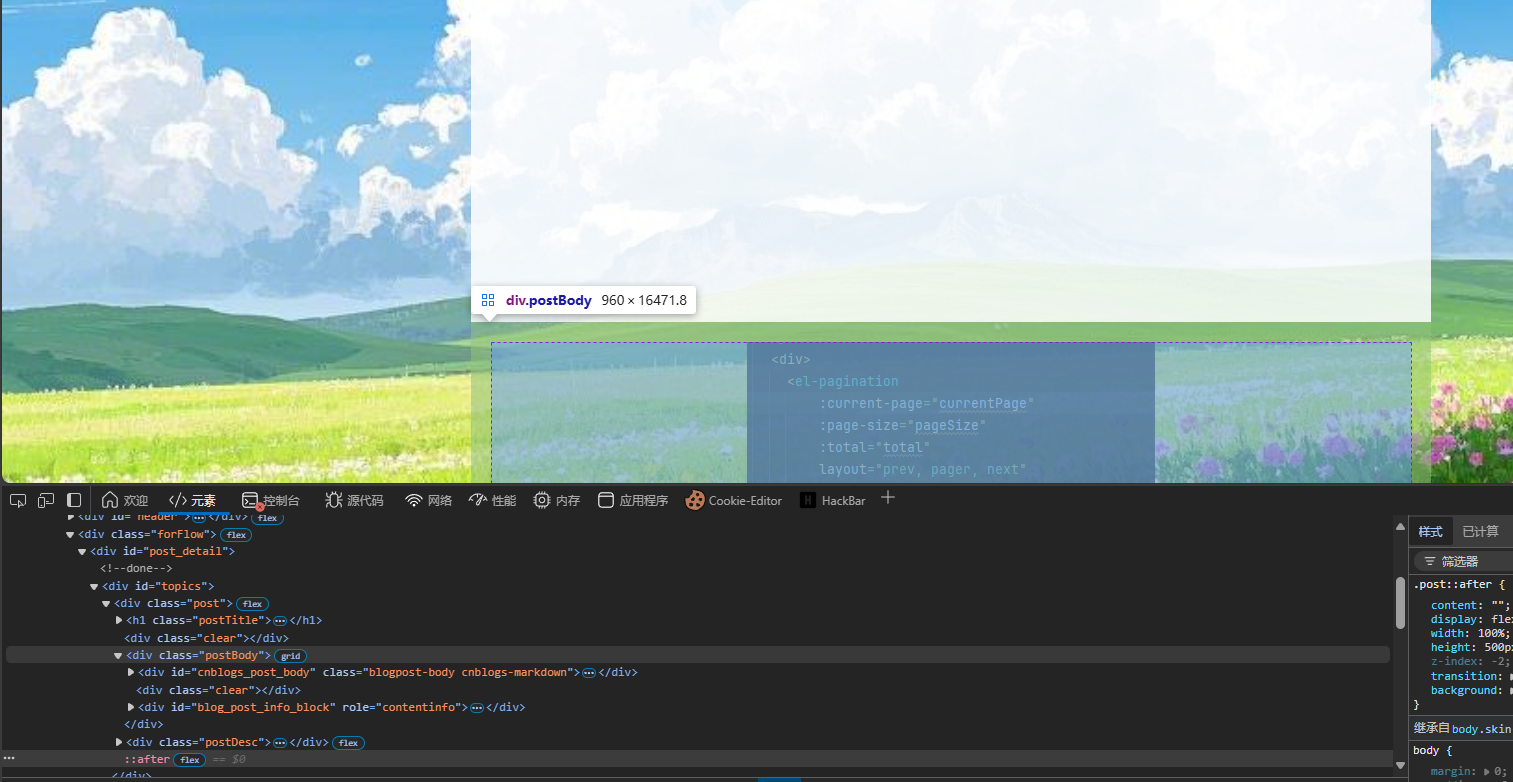Switch to the 元素 (Elements) tab
Image resolution: width=1513 pixels, height=782 pixels.
192,500
